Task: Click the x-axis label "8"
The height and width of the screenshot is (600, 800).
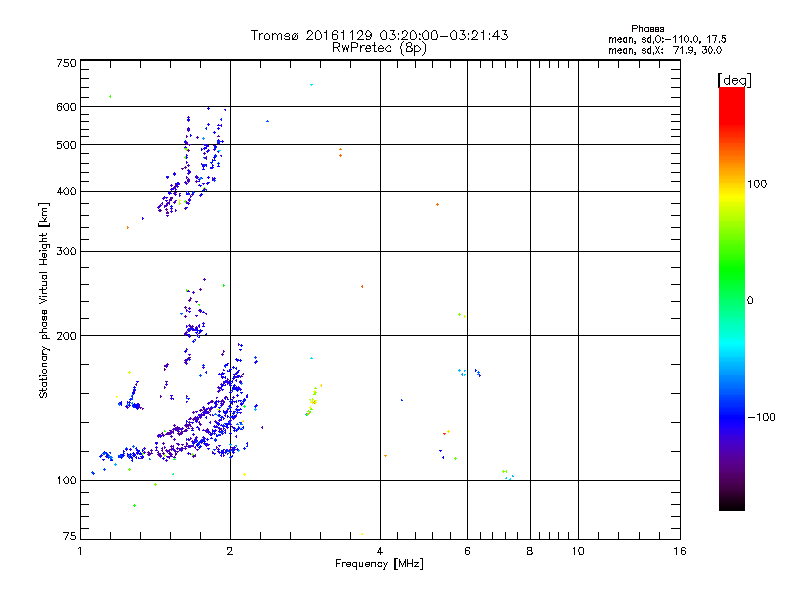Action: tap(530, 551)
